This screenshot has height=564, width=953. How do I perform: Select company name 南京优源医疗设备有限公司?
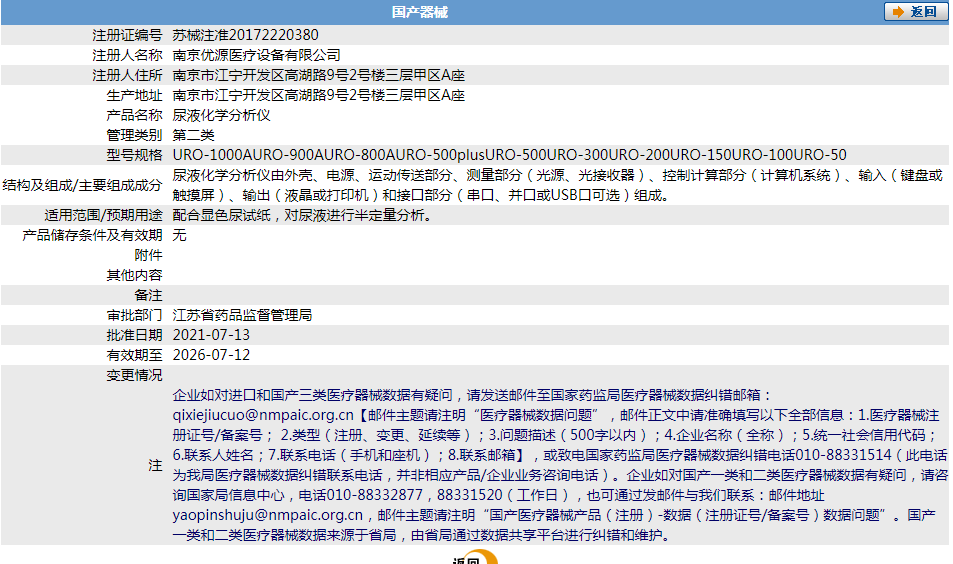point(256,55)
